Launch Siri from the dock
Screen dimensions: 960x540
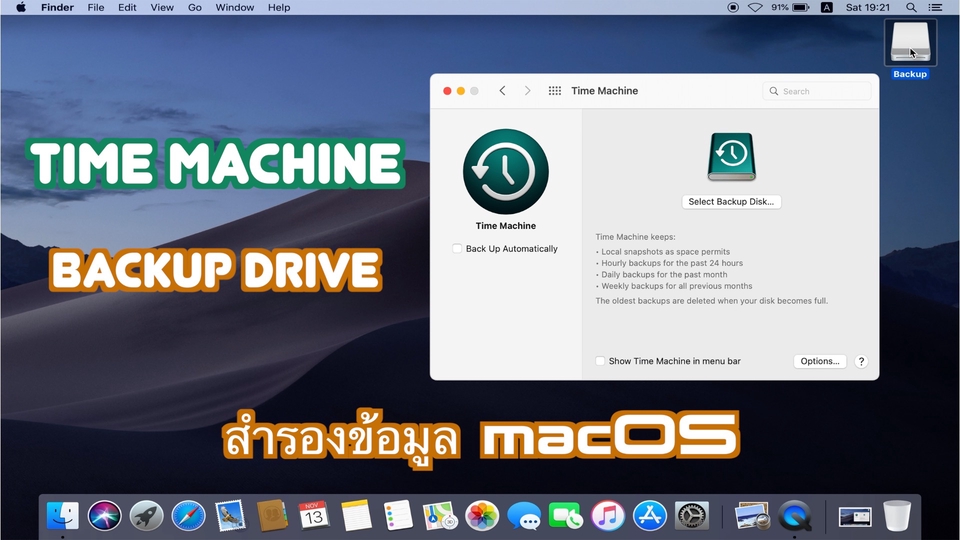point(105,516)
